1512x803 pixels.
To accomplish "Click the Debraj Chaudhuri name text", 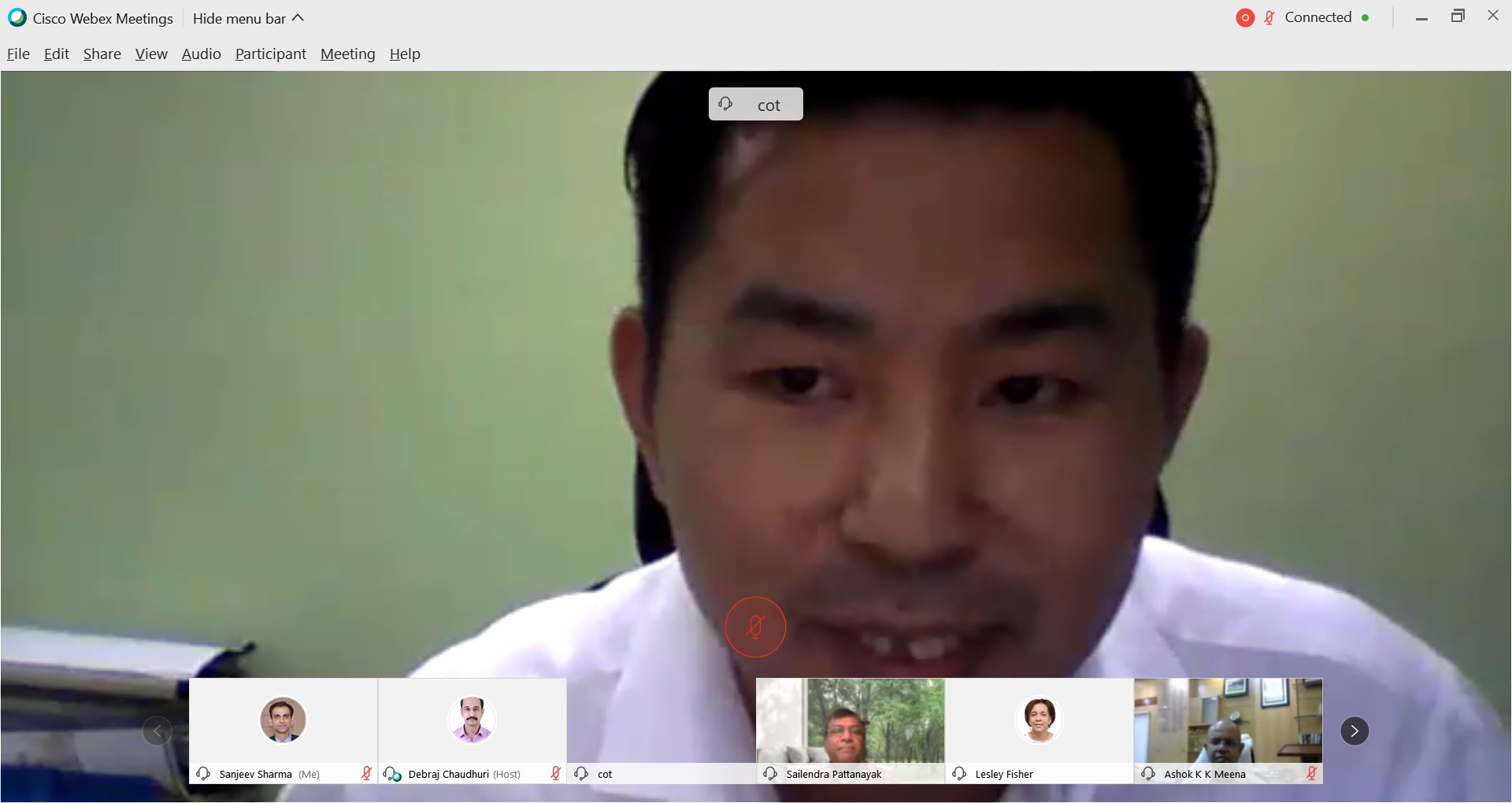I will pyautogui.click(x=448, y=774).
